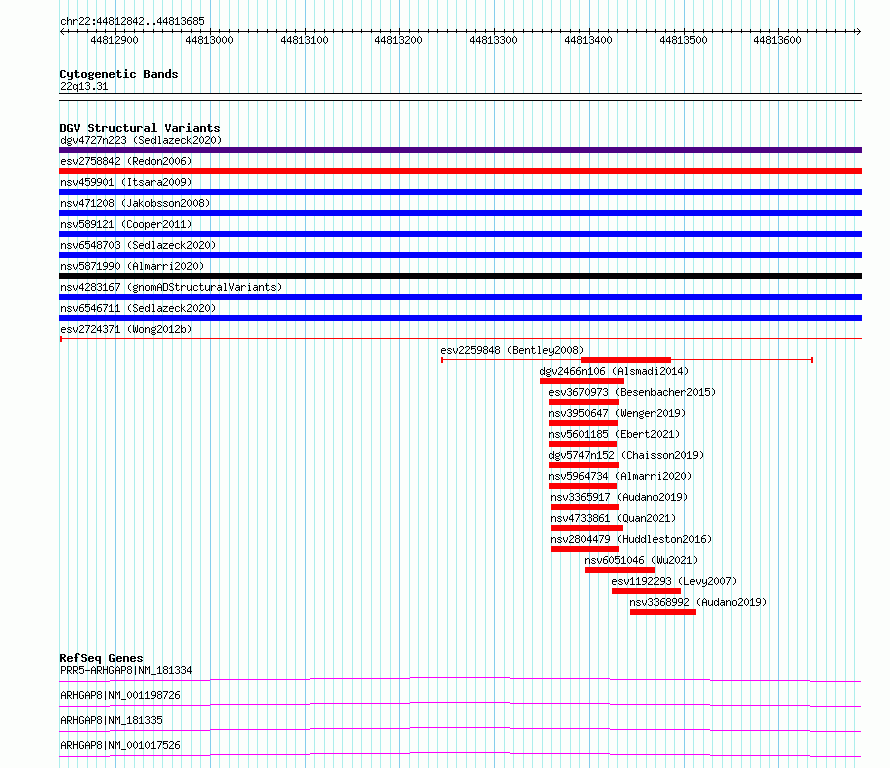Screen dimensions: 890x768
Task: Select the nsv6546711 (Sedlazeck2020) label
Action: 138,308
